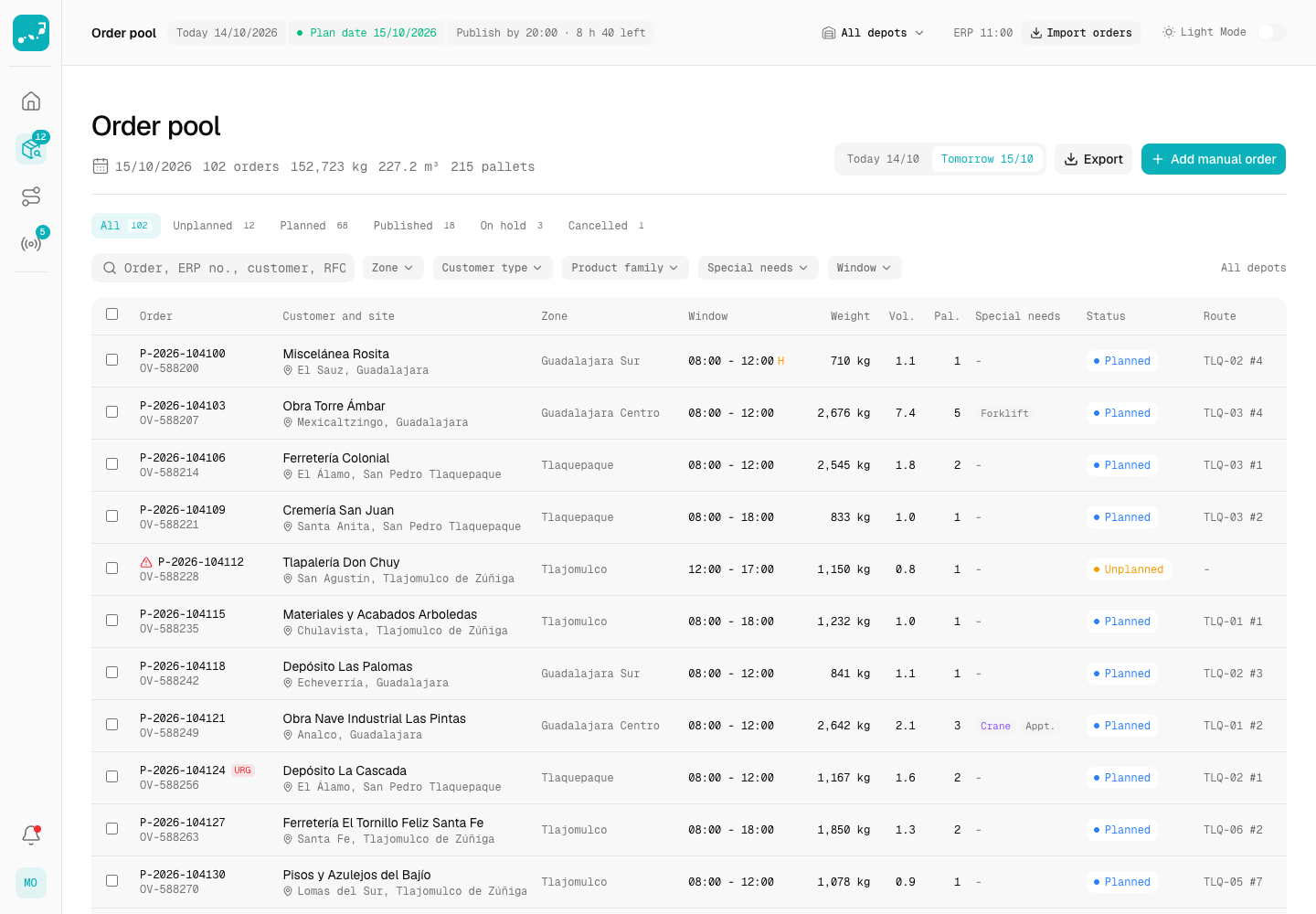Open notifications bell icon

31,834
